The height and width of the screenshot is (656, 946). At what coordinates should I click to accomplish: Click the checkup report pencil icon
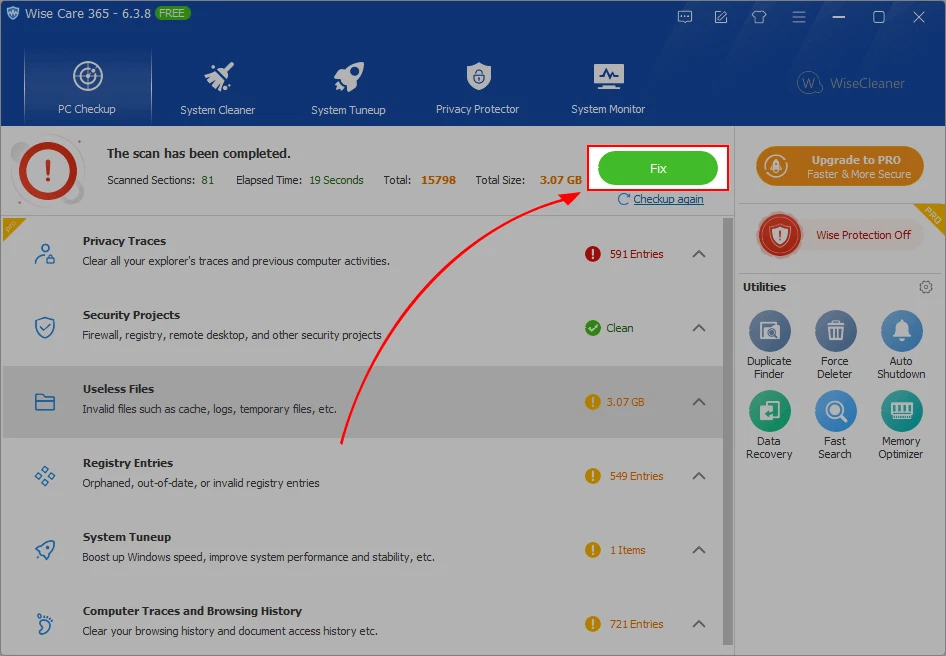coord(721,17)
